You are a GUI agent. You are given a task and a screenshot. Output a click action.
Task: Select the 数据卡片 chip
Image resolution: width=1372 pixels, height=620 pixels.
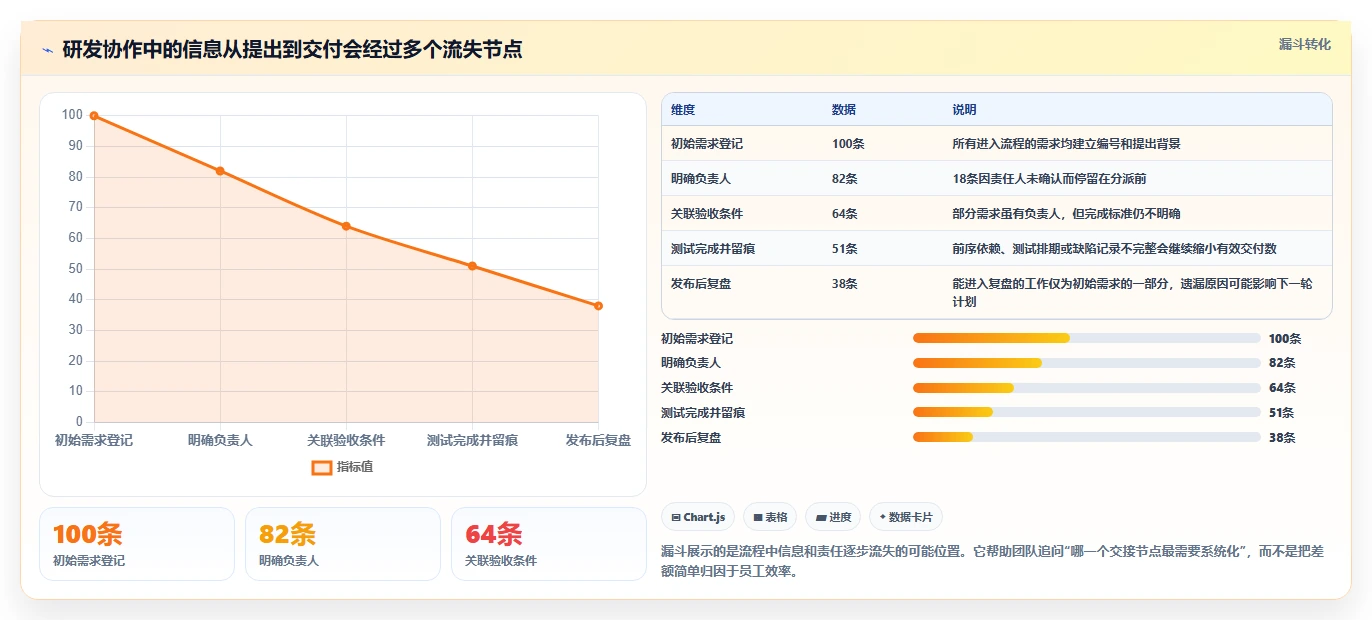906,517
